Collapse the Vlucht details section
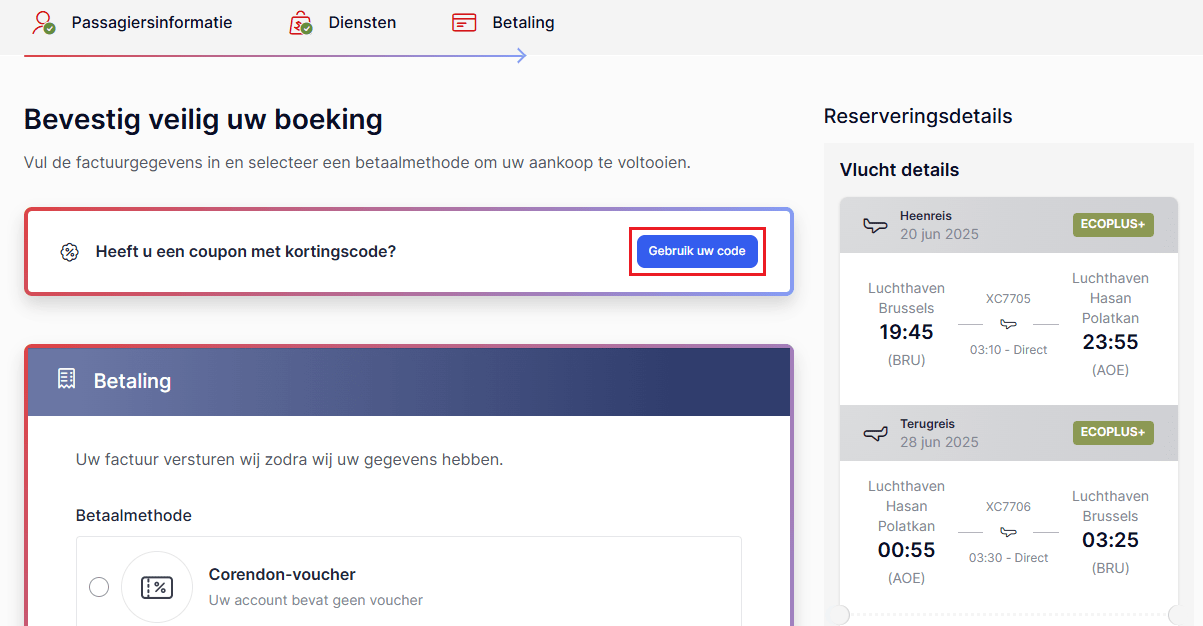Viewport: 1203px width, 626px height. (x=902, y=169)
